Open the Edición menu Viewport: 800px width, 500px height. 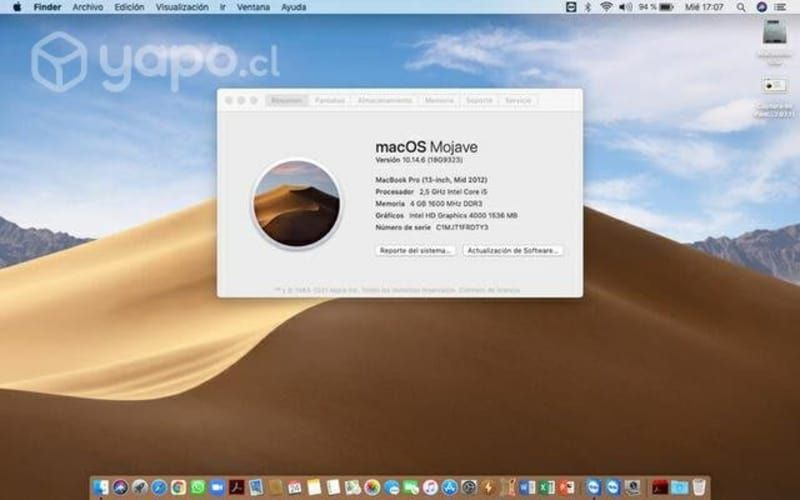[x=129, y=7]
